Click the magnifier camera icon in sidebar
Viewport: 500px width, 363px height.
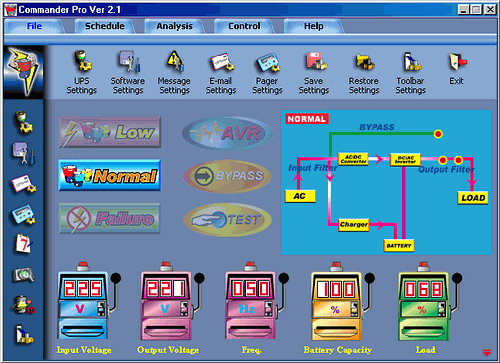[23, 275]
